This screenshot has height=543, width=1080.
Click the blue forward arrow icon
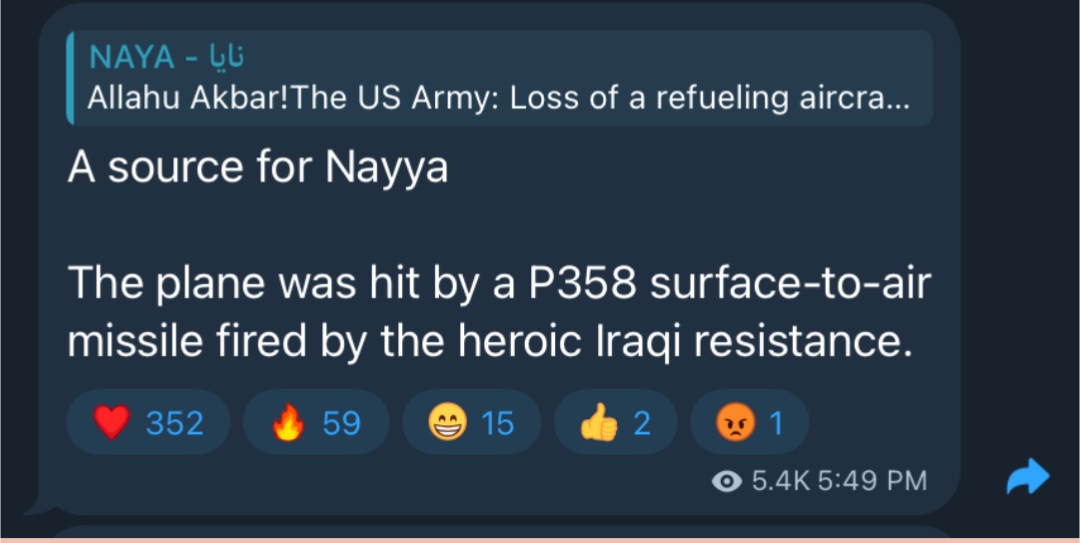click(1027, 478)
